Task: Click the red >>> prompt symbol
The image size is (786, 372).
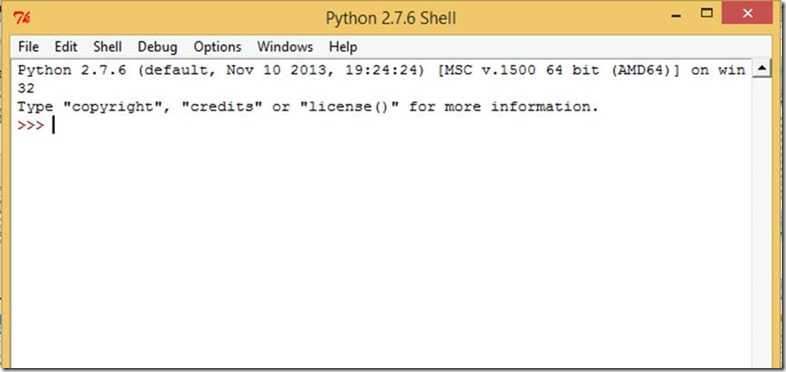Action: [x=31, y=125]
